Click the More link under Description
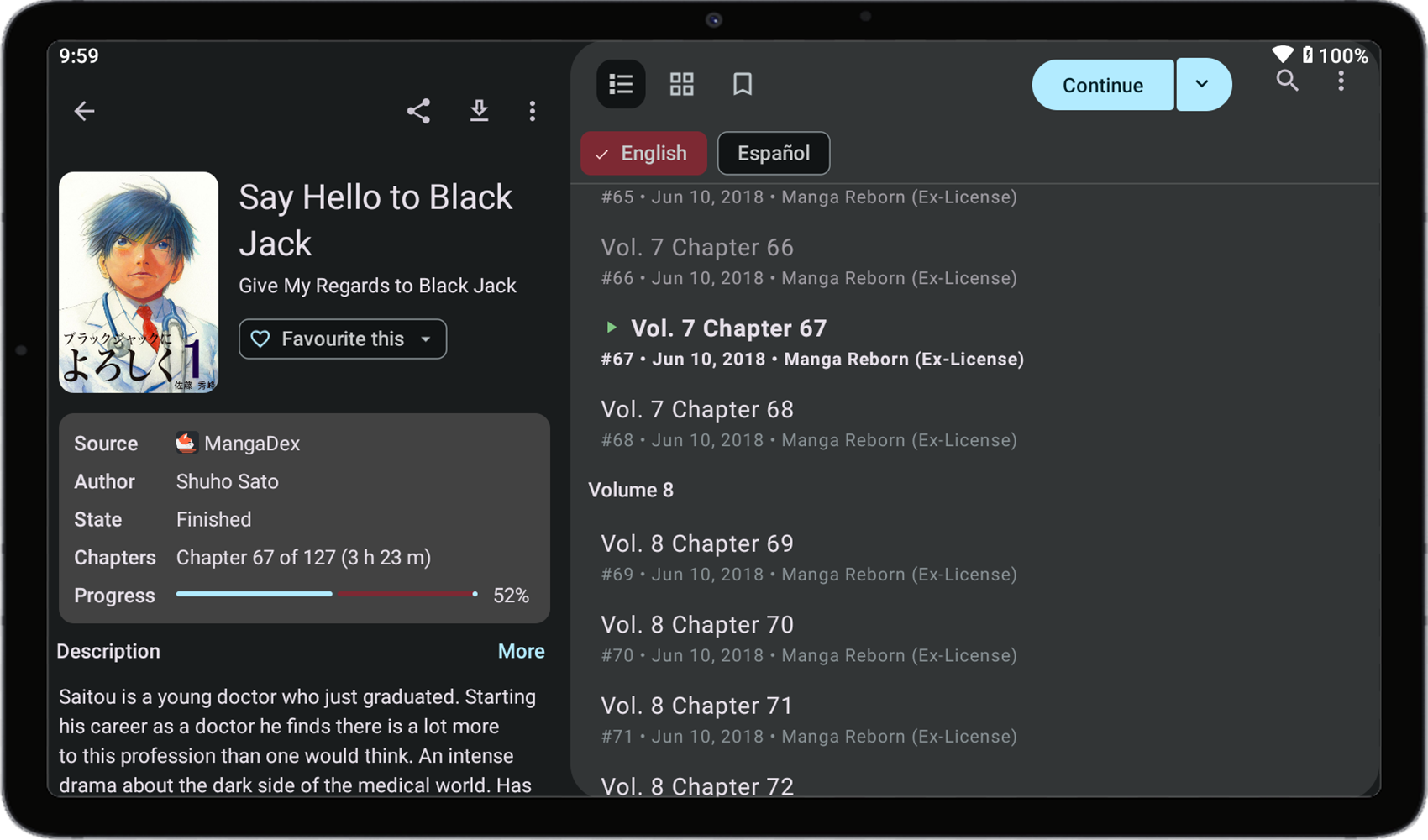The image size is (1428, 840). [x=521, y=651]
